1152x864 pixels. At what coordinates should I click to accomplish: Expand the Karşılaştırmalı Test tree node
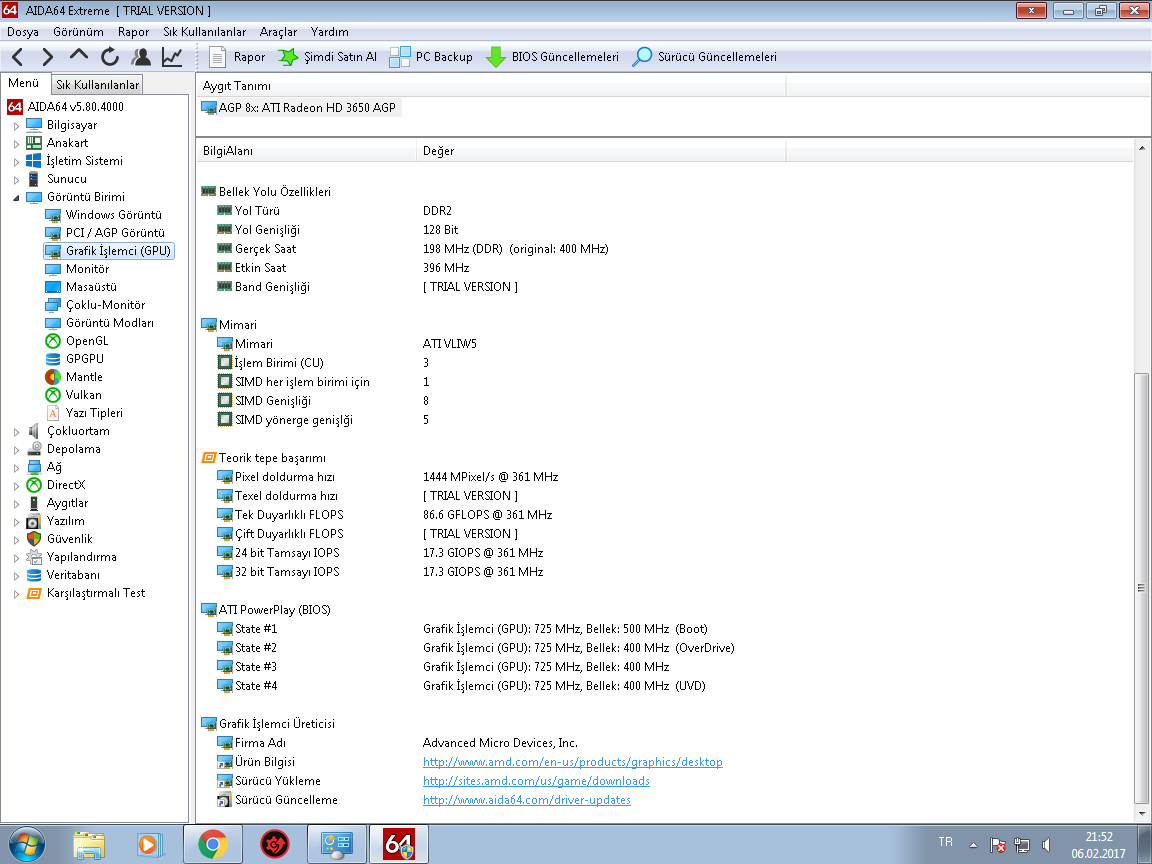(x=16, y=594)
